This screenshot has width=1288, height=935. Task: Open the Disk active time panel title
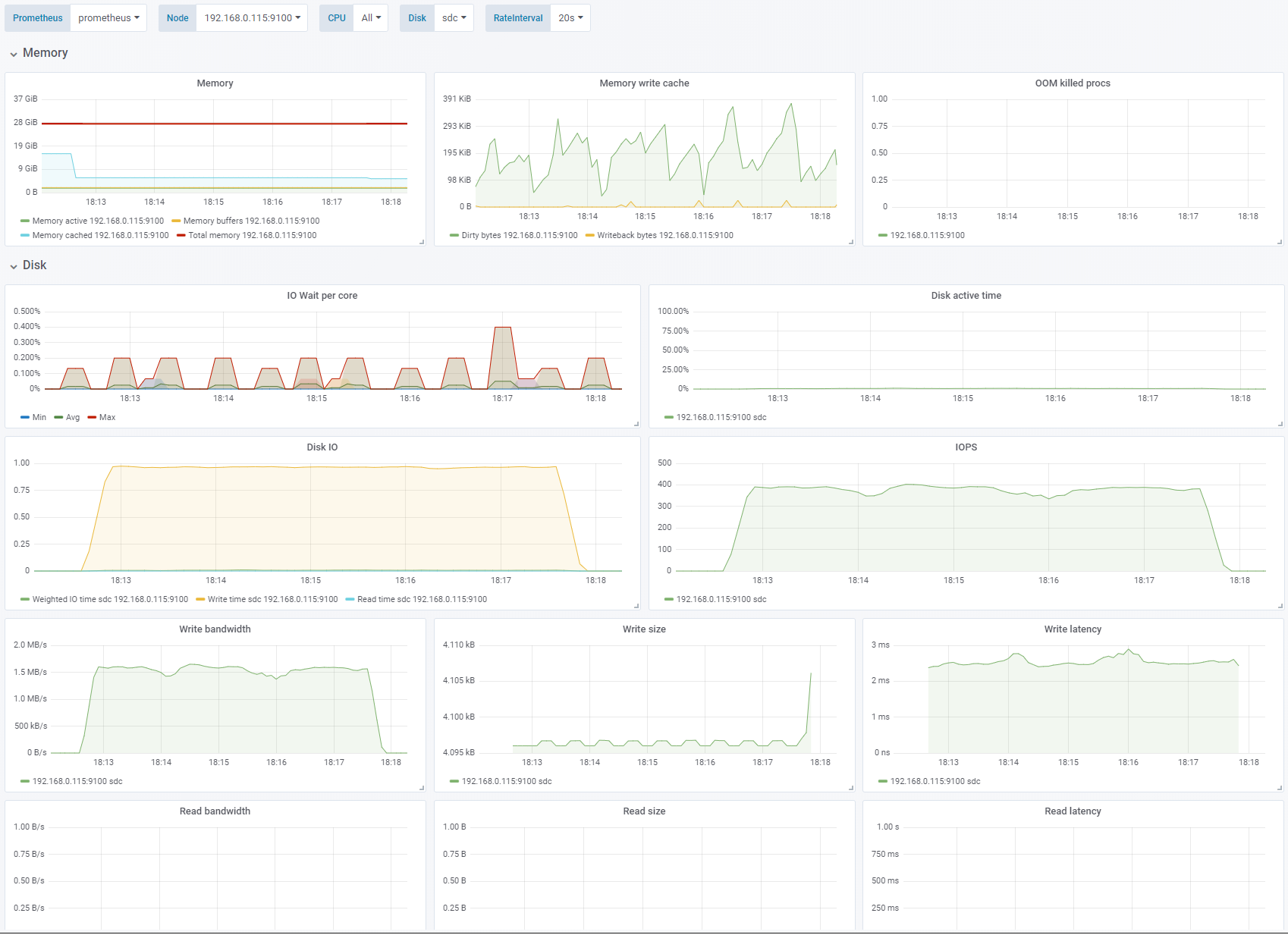coord(966,296)
